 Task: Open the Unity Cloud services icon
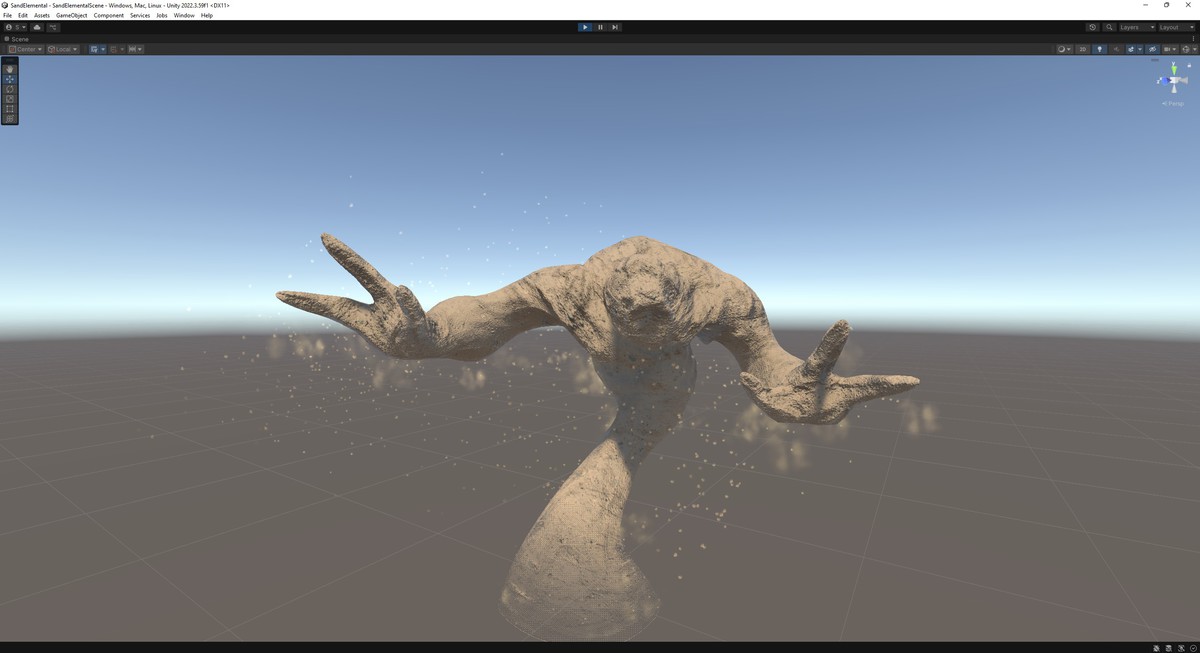[x=37, y=27]
